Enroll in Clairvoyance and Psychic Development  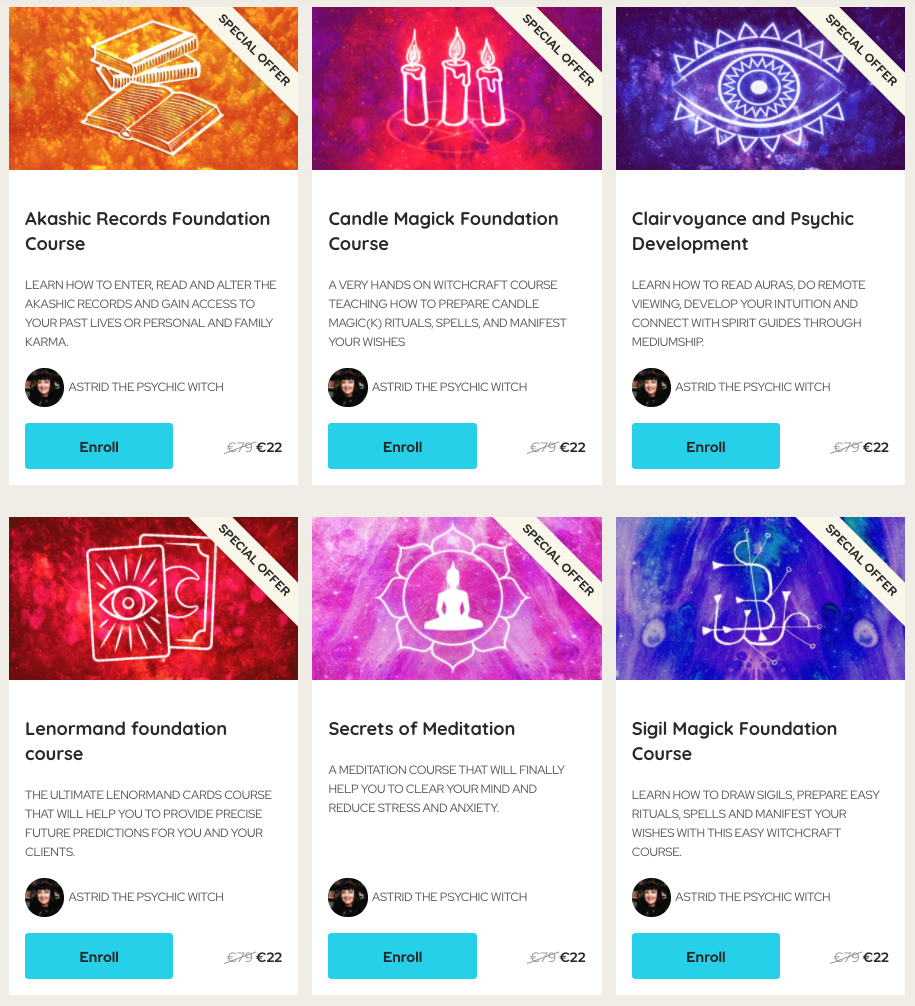point(706,446)
